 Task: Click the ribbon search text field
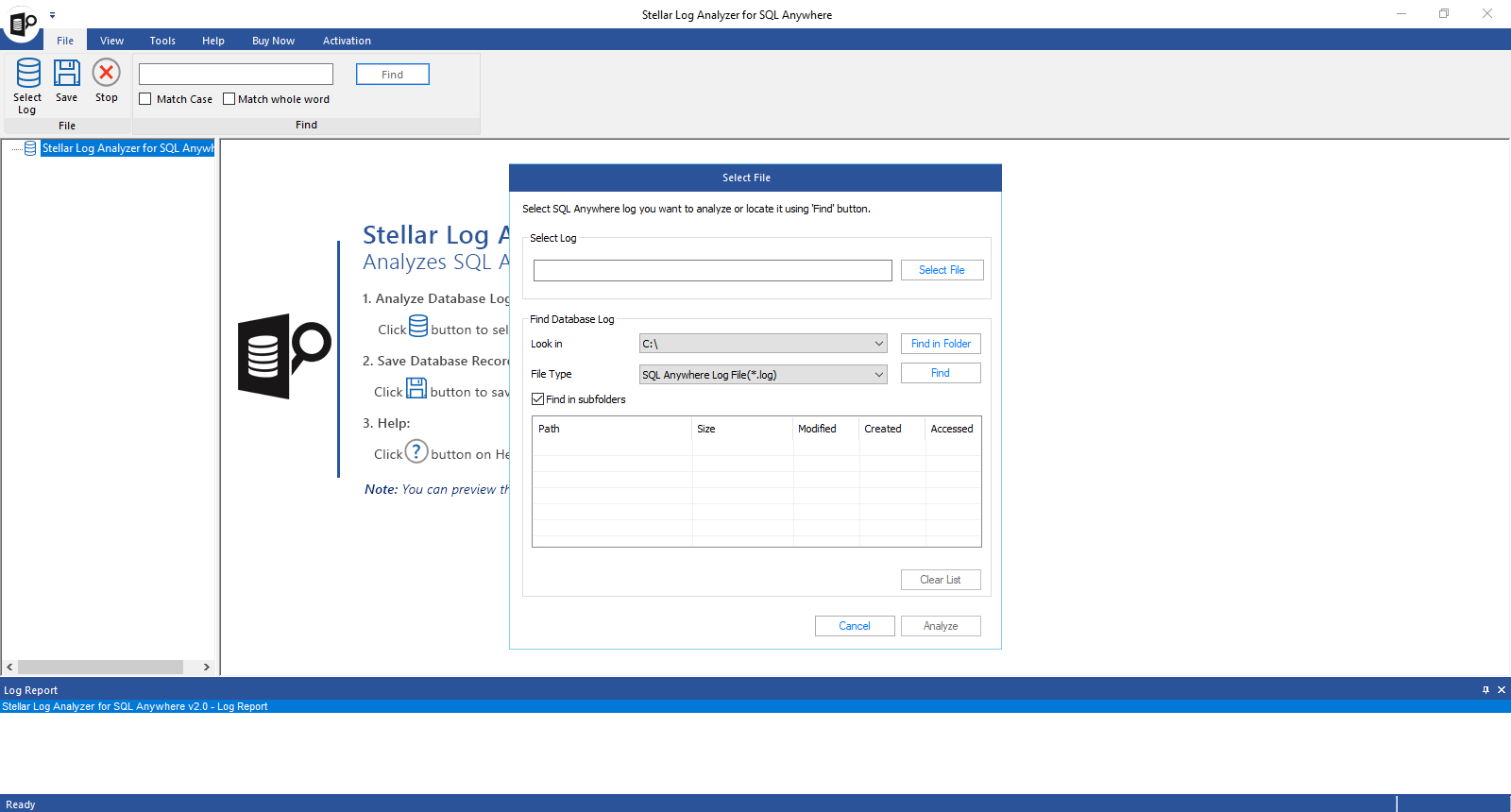click(236, 74)
